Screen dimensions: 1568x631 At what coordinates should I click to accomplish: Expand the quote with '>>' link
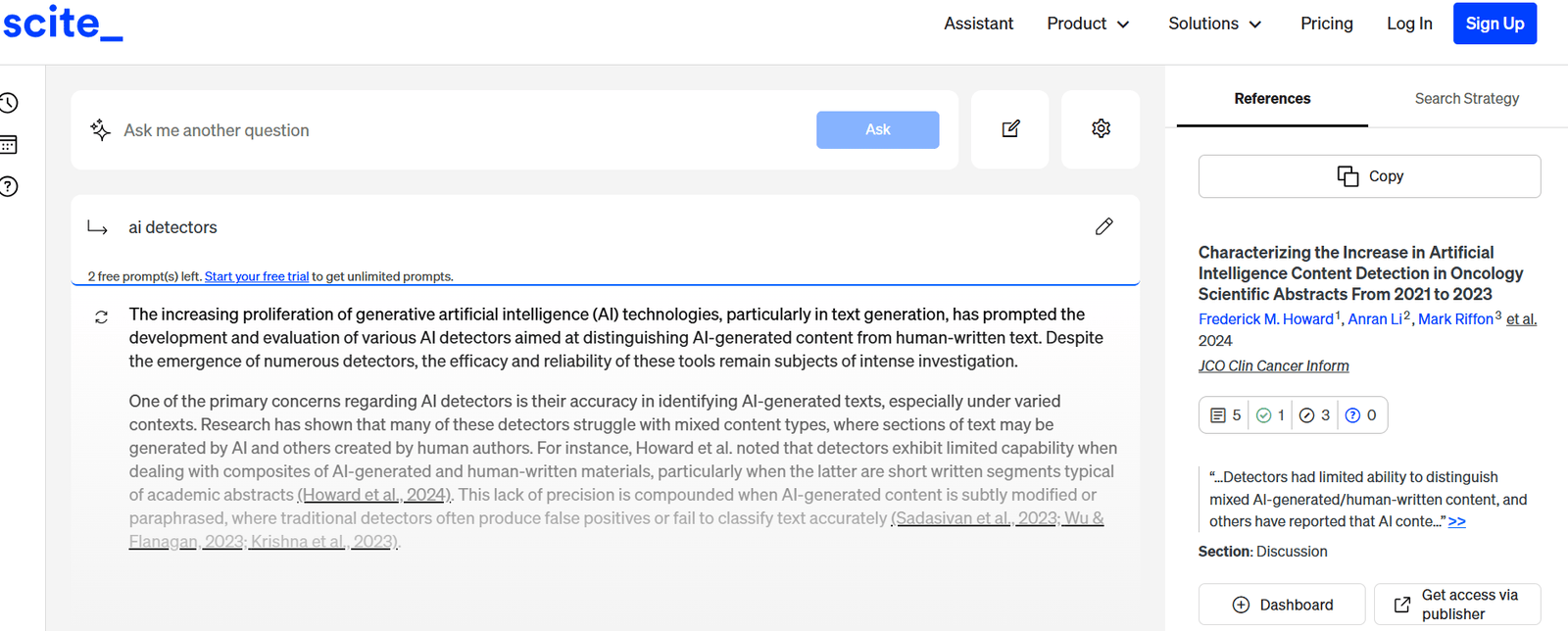click(1456, 522)
